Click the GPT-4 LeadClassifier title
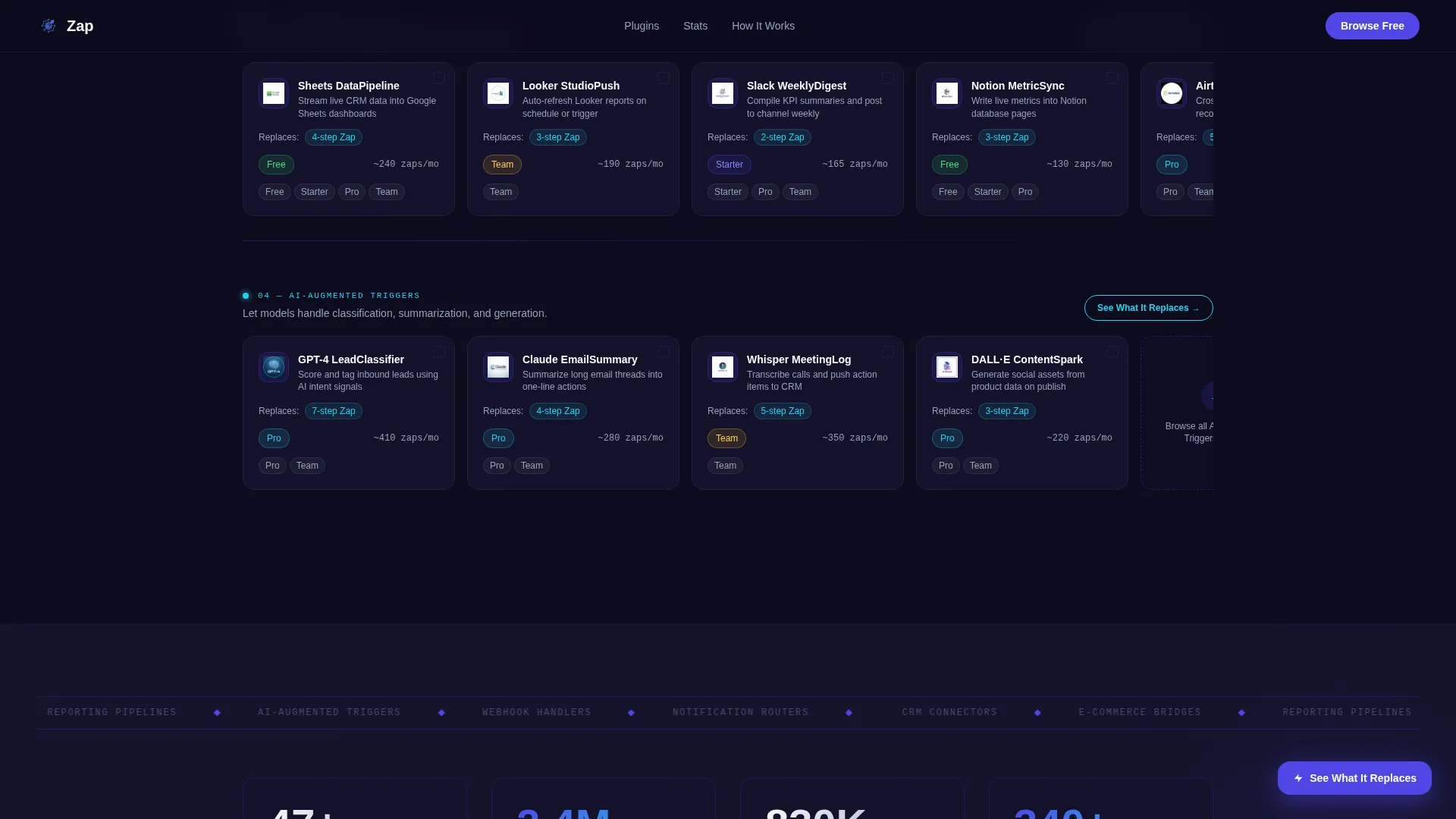Viewport: 1456px width, 819px height. pyautogui.click(x=351, y=359)
